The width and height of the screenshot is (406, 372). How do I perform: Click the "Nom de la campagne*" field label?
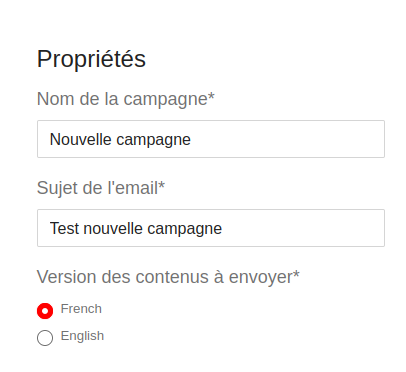pos(126,99)
